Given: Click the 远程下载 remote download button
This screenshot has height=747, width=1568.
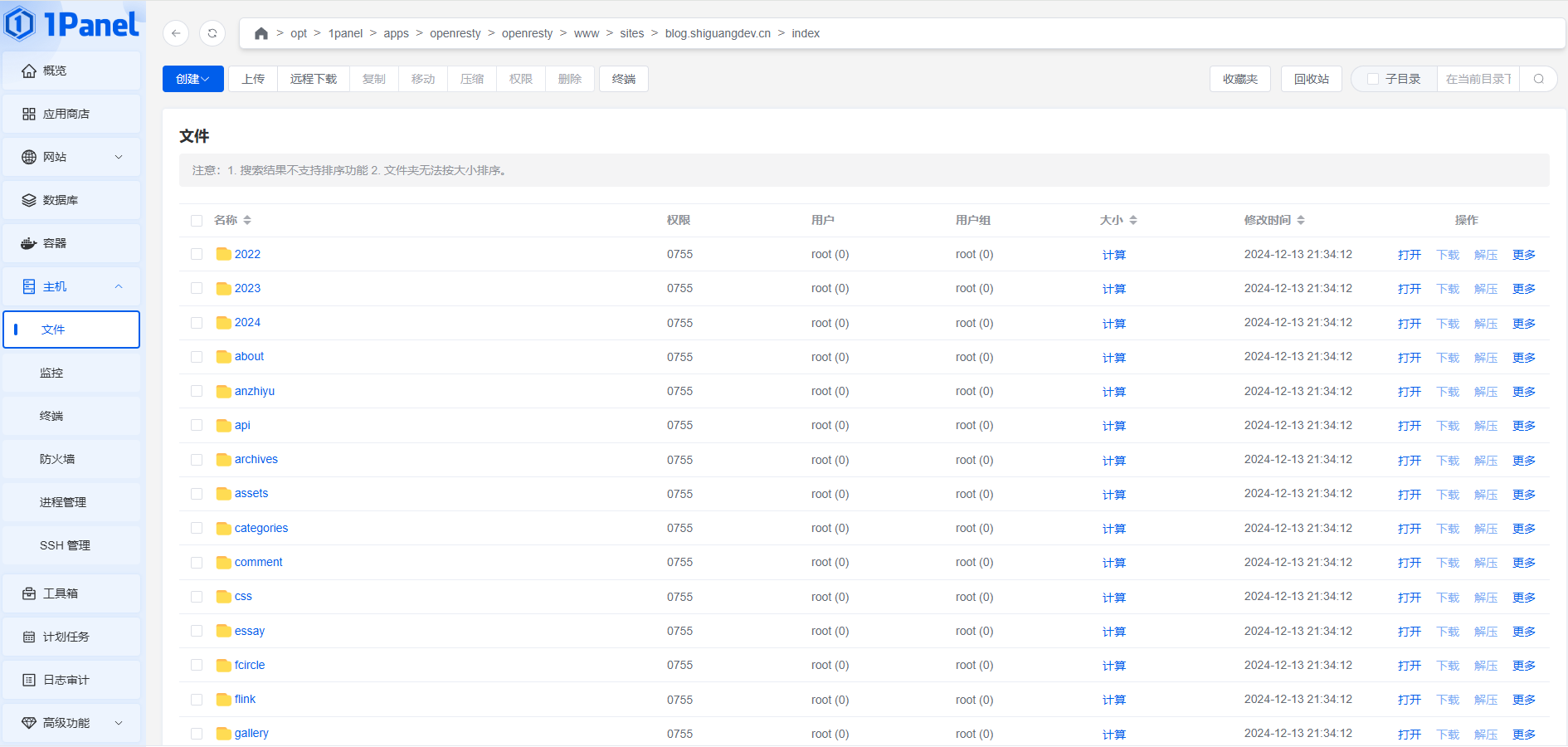Looking at the screenshot, I should tap(314, 79).
